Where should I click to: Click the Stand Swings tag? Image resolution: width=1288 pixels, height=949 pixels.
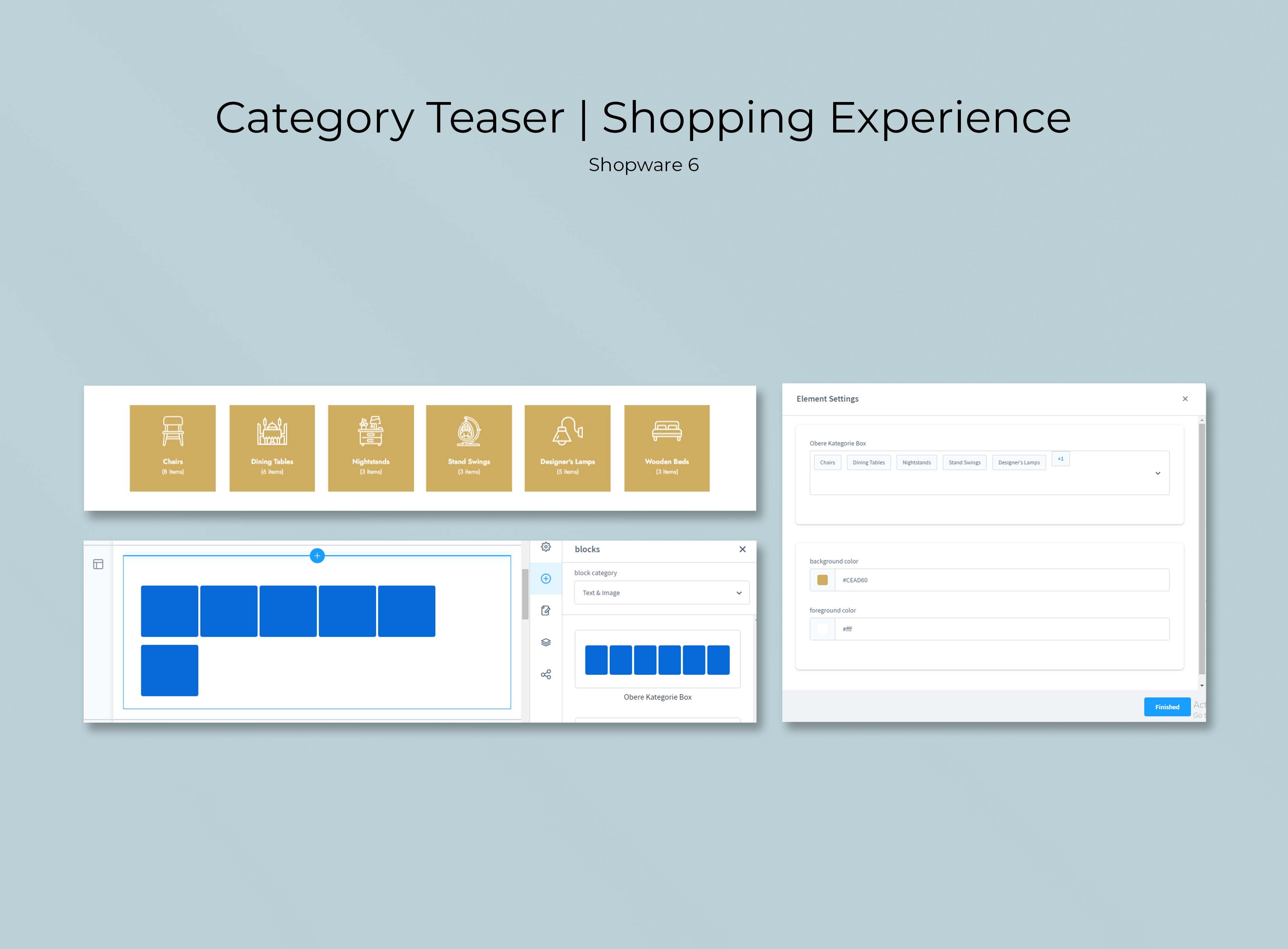[x=965, y=462]
